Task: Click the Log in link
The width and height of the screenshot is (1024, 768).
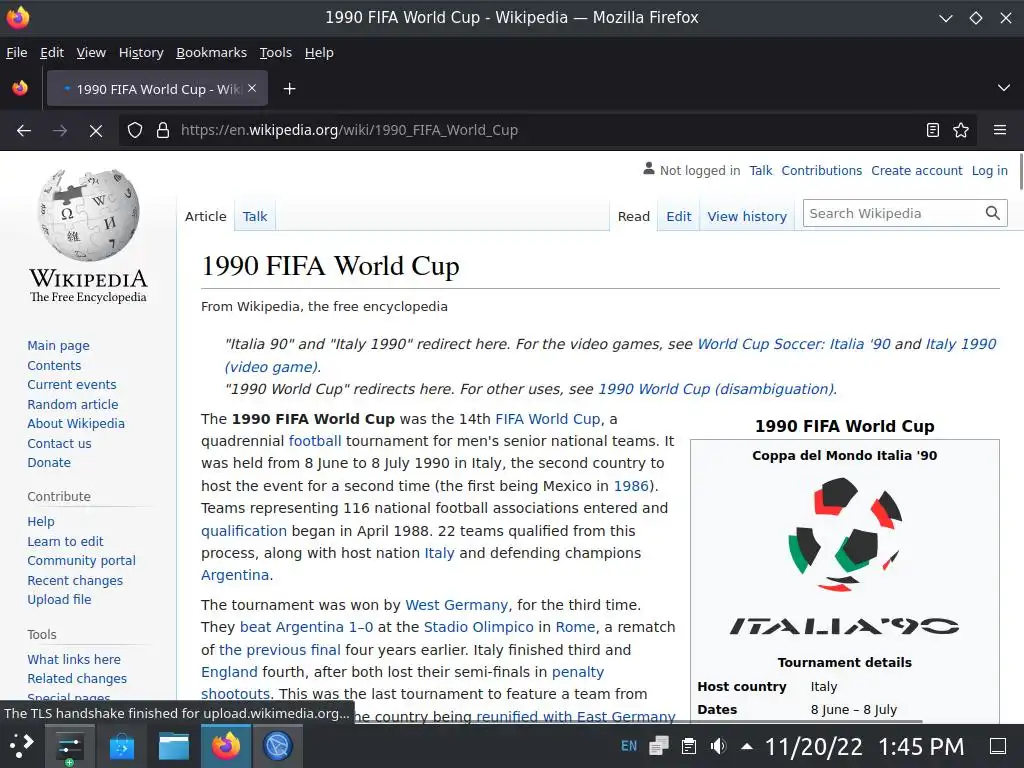Action: tap(989, 170)
